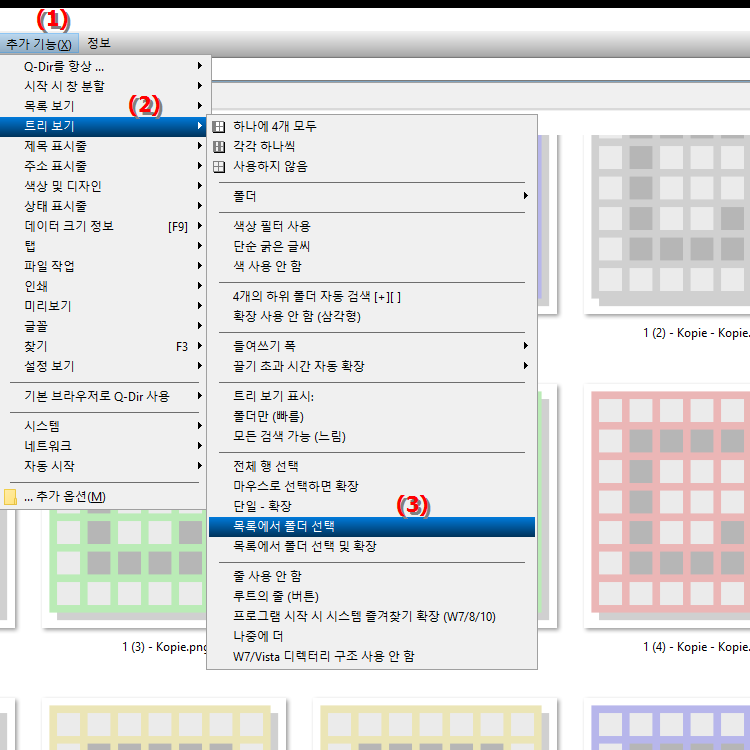Toggle W7/Vista 디렉터리 구조 사용 안 함
The height and width of the screenshot is (750, 750).
tap(372, 656)
